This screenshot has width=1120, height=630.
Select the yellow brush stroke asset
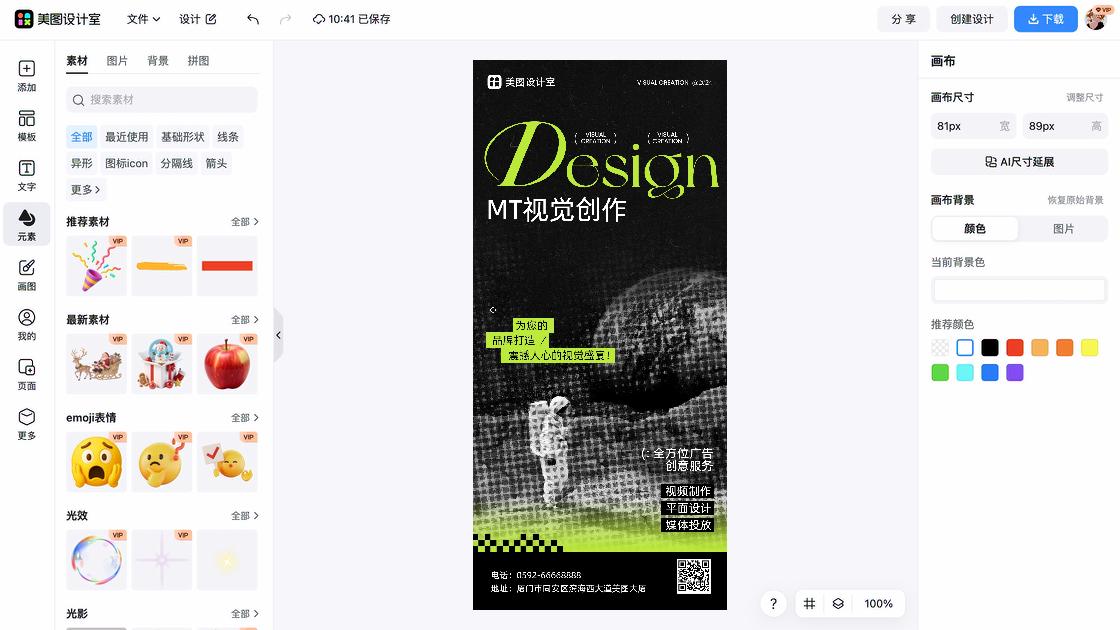(x=162, y=266)
